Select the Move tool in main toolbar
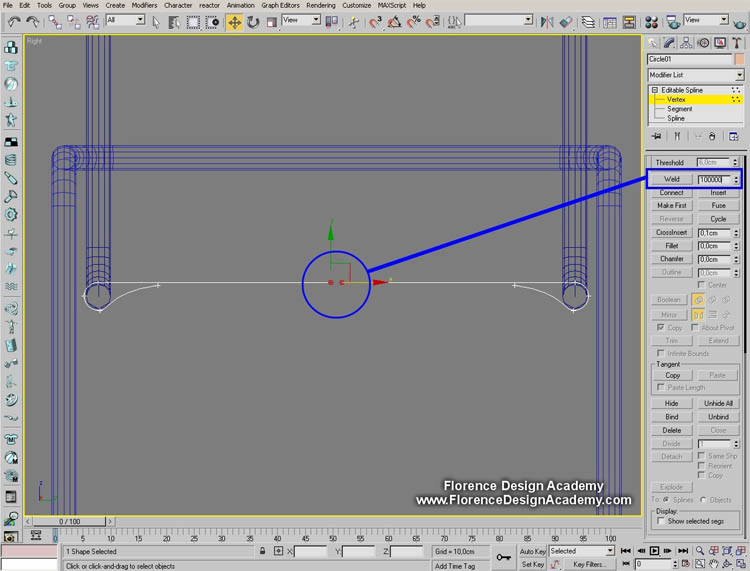 tap(234, 21)
